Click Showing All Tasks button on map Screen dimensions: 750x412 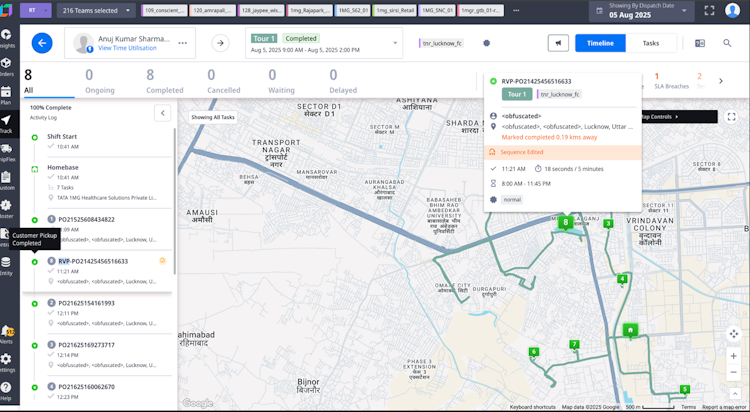pyautogui.click(x=213, y=117)
